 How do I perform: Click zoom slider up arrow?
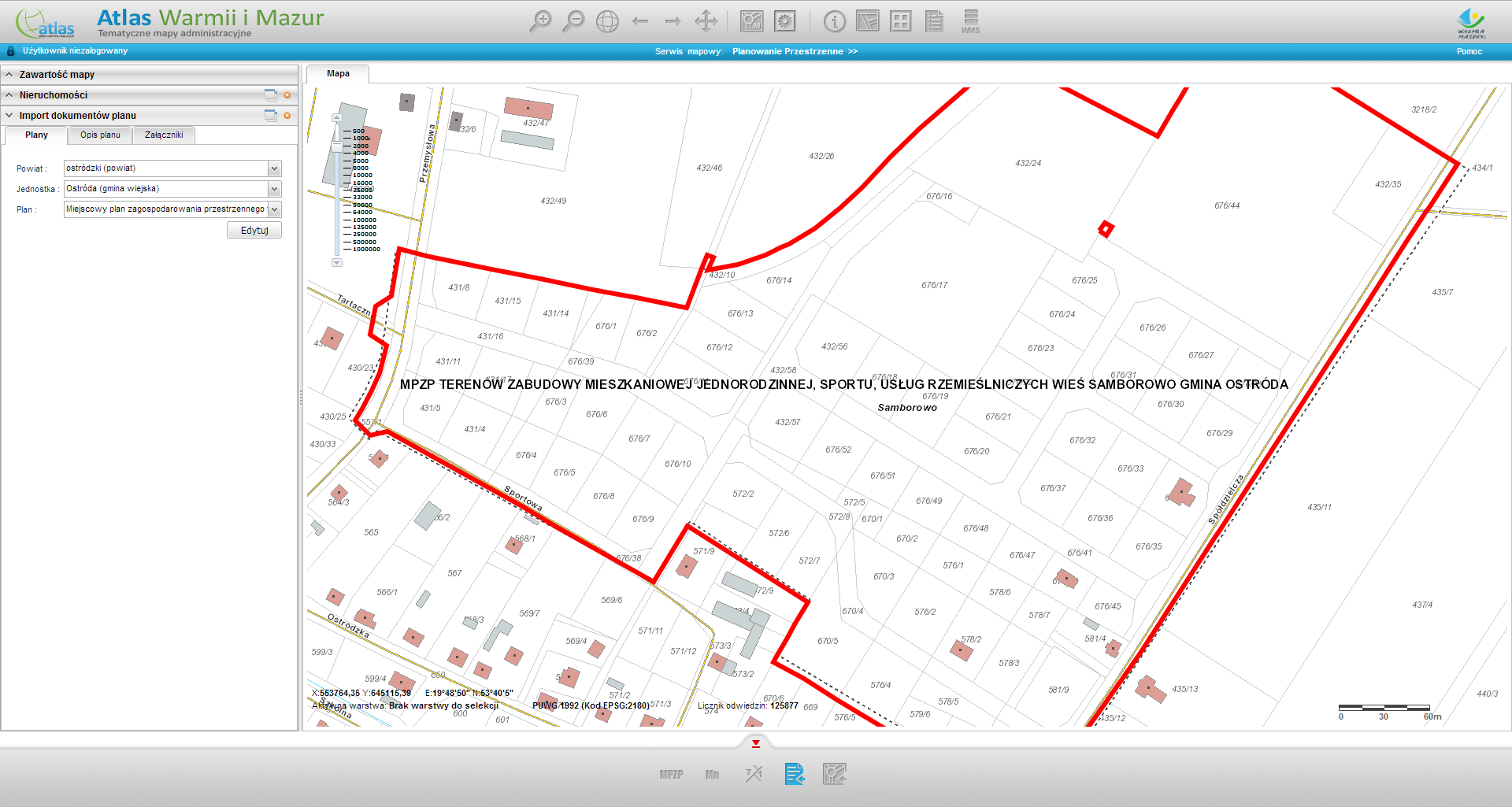coord(337,118)
